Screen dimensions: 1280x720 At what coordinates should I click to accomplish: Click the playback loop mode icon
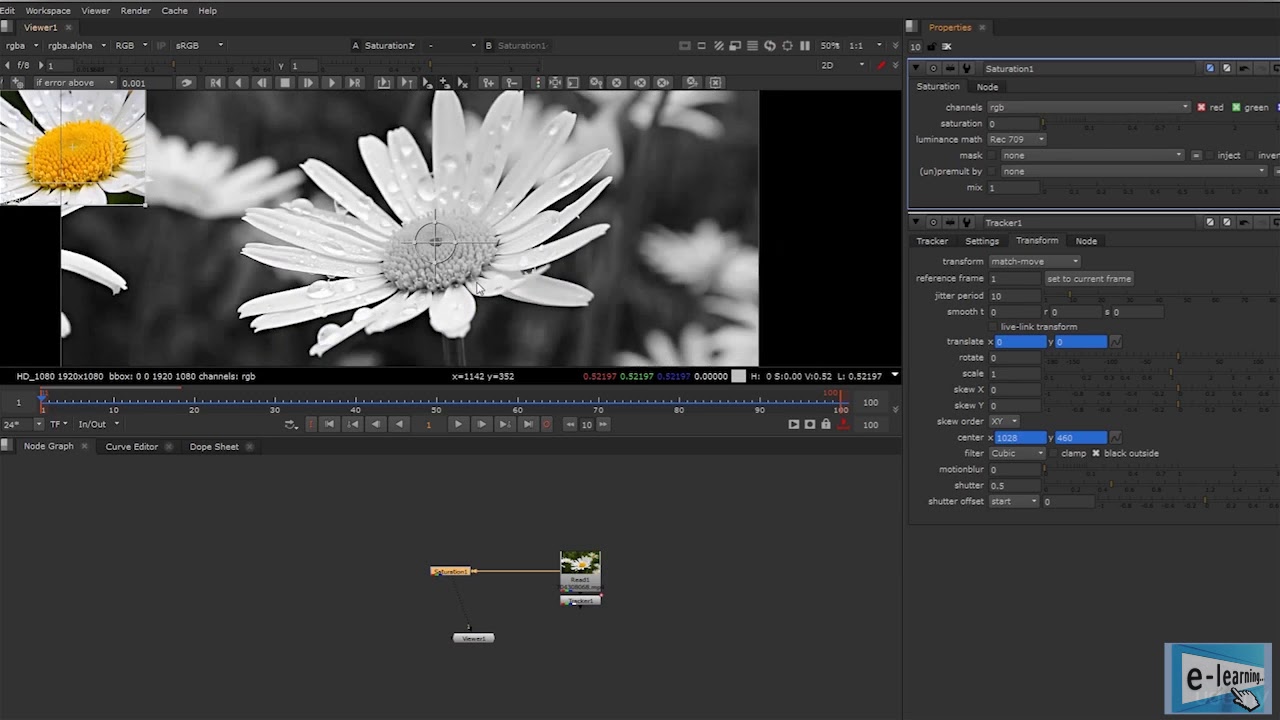coord(290,425)
